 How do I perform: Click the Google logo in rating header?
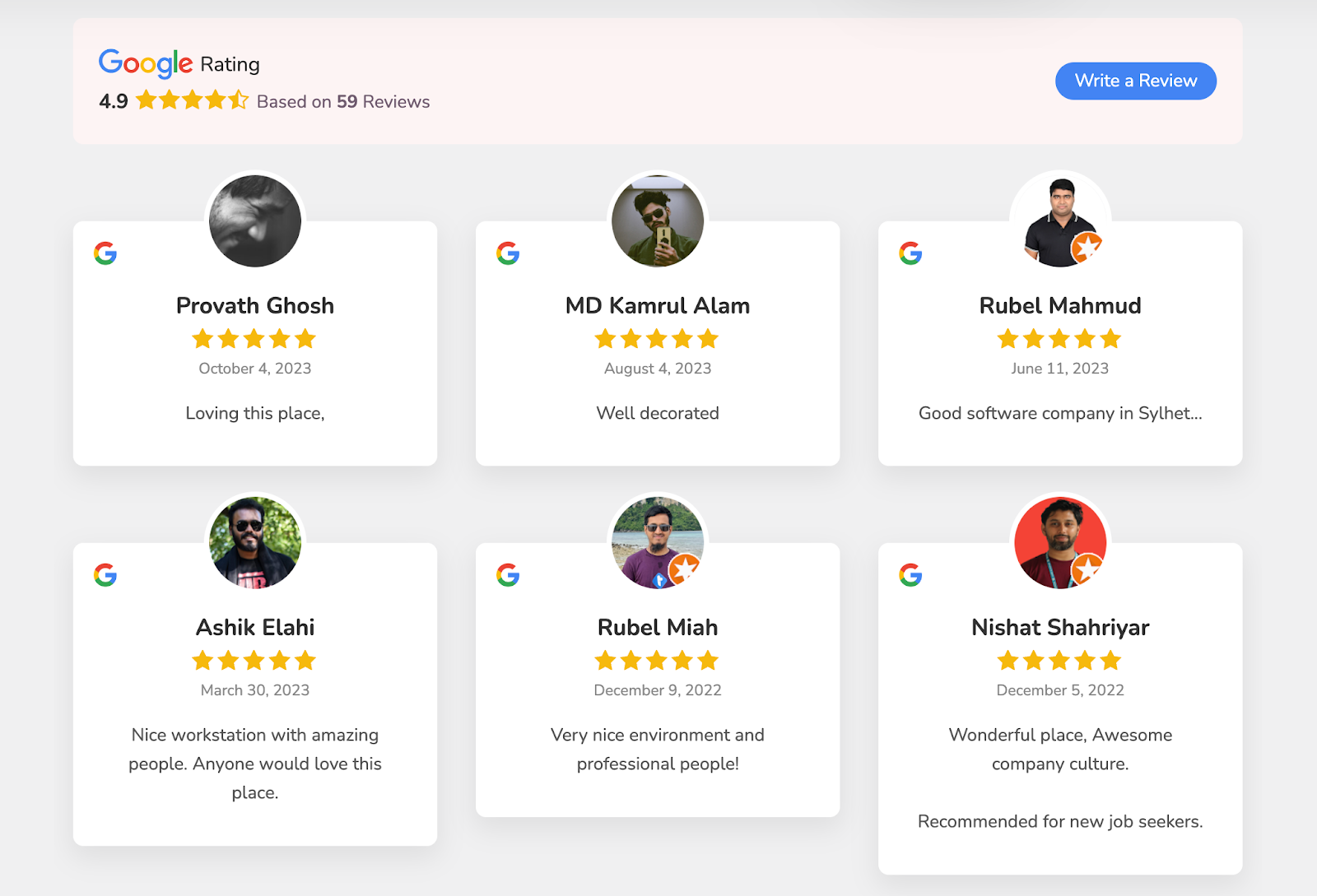pyautogui.click(x=146, y=63)
